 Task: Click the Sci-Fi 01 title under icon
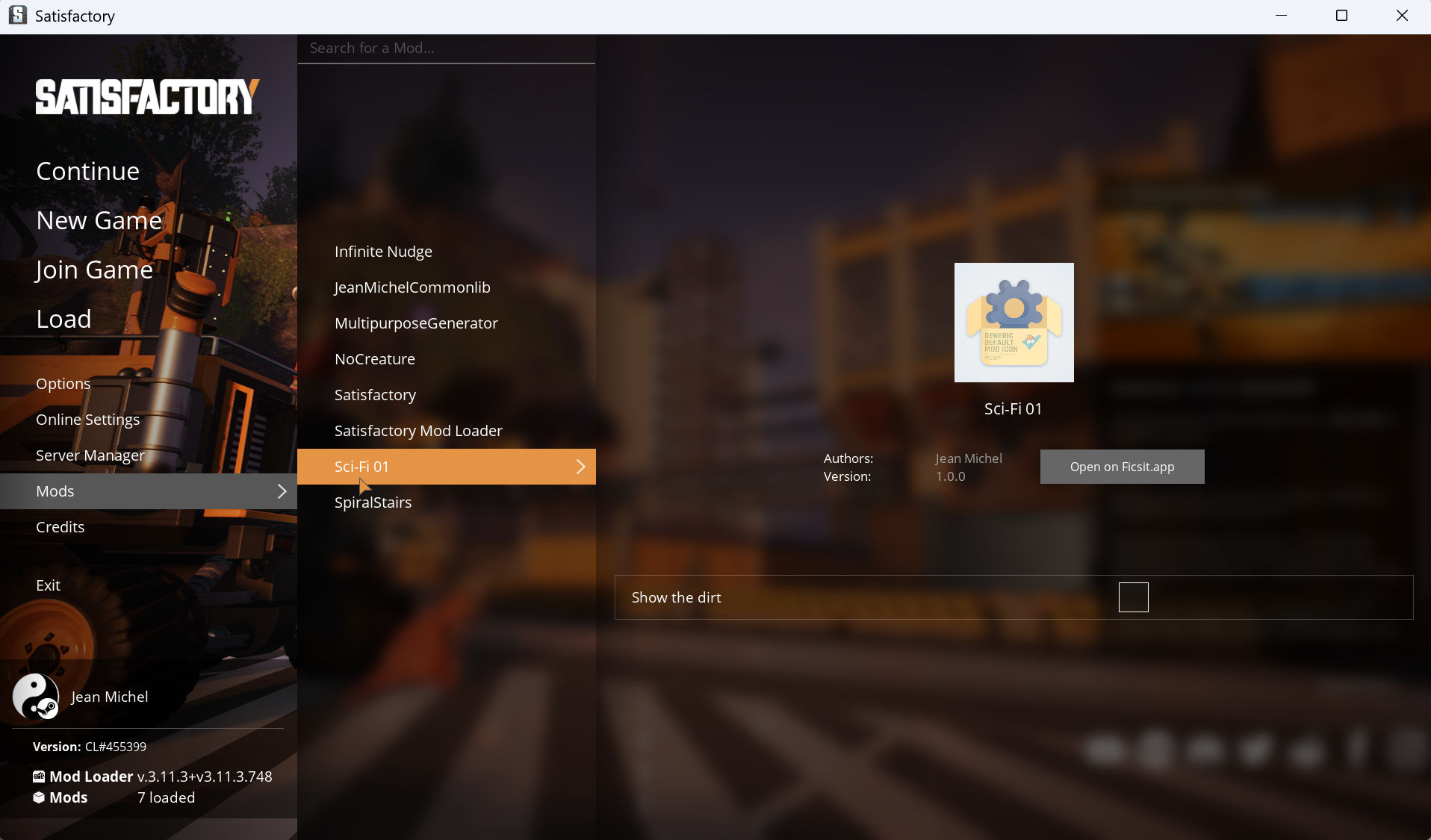tap(1014, 409)
